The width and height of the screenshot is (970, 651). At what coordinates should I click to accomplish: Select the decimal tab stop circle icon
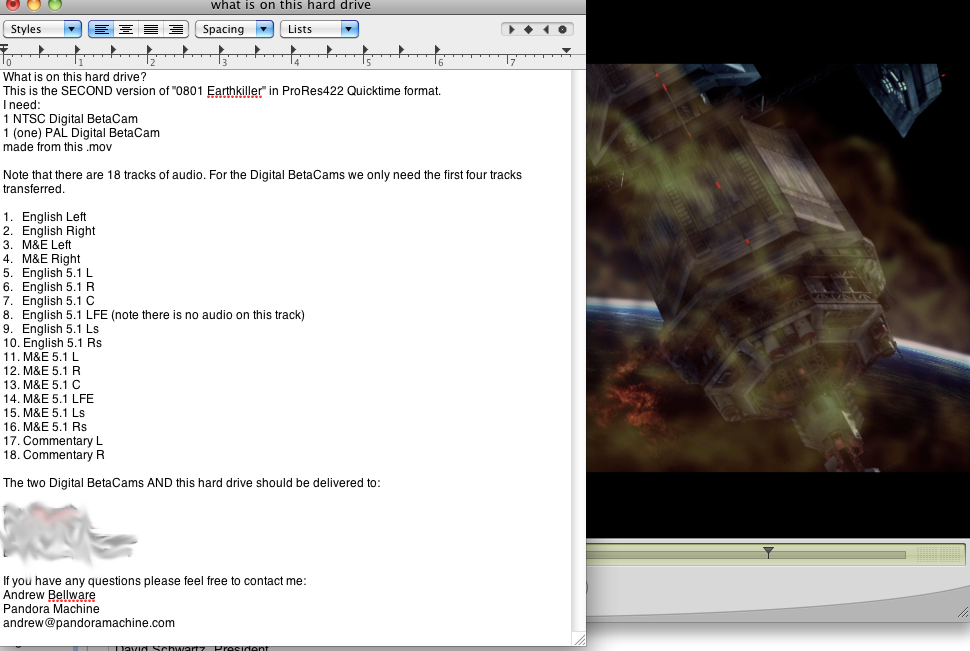coord(563,29)
